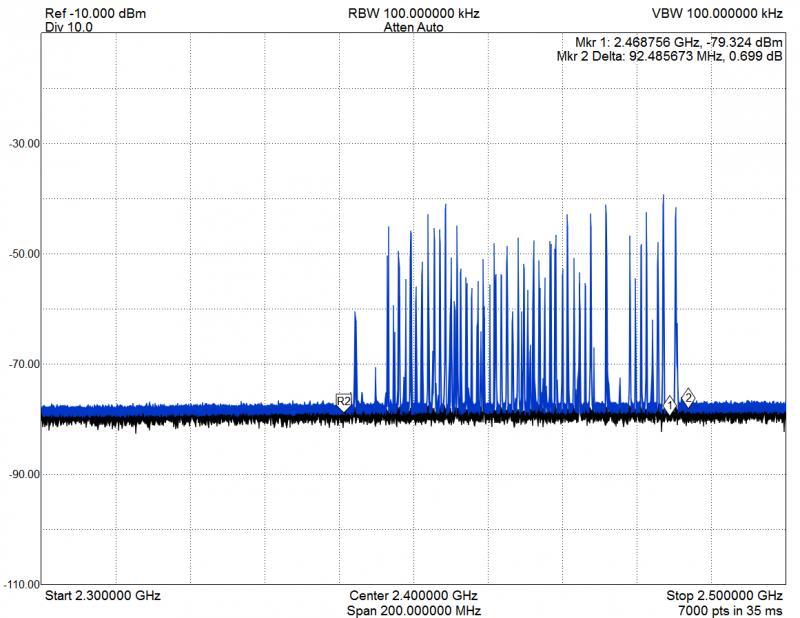Click the RBW 100.000000 kHz readout

pos(413,13)
